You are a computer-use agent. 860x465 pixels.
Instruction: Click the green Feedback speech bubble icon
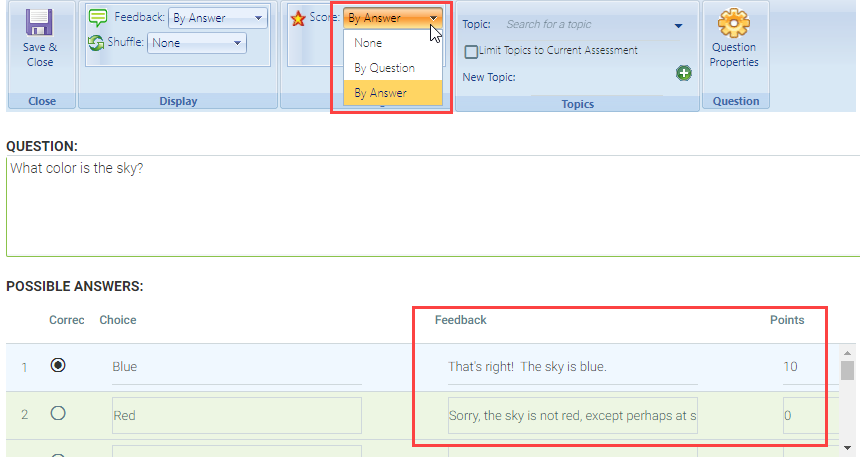(x=98, y=18)
